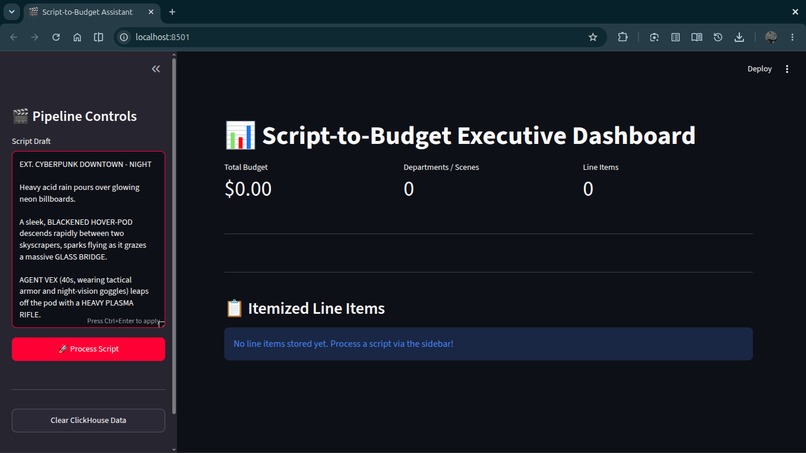806x453 pixels.
Task: Open the reading list toolbar icon
Action: 675,37
